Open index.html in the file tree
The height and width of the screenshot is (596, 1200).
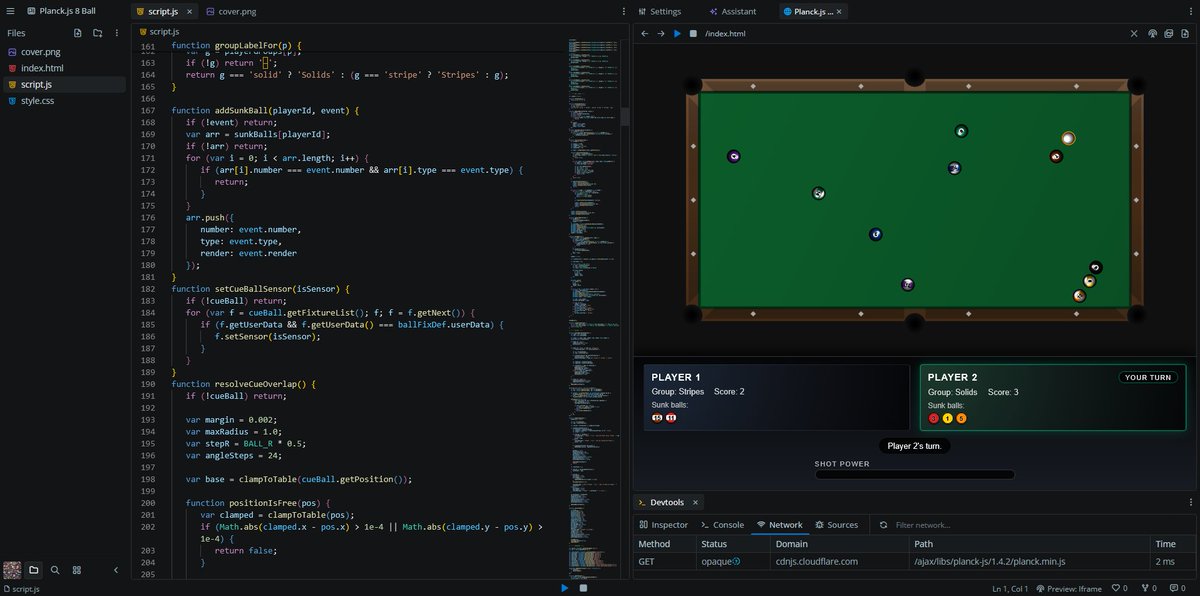point(65,68)
